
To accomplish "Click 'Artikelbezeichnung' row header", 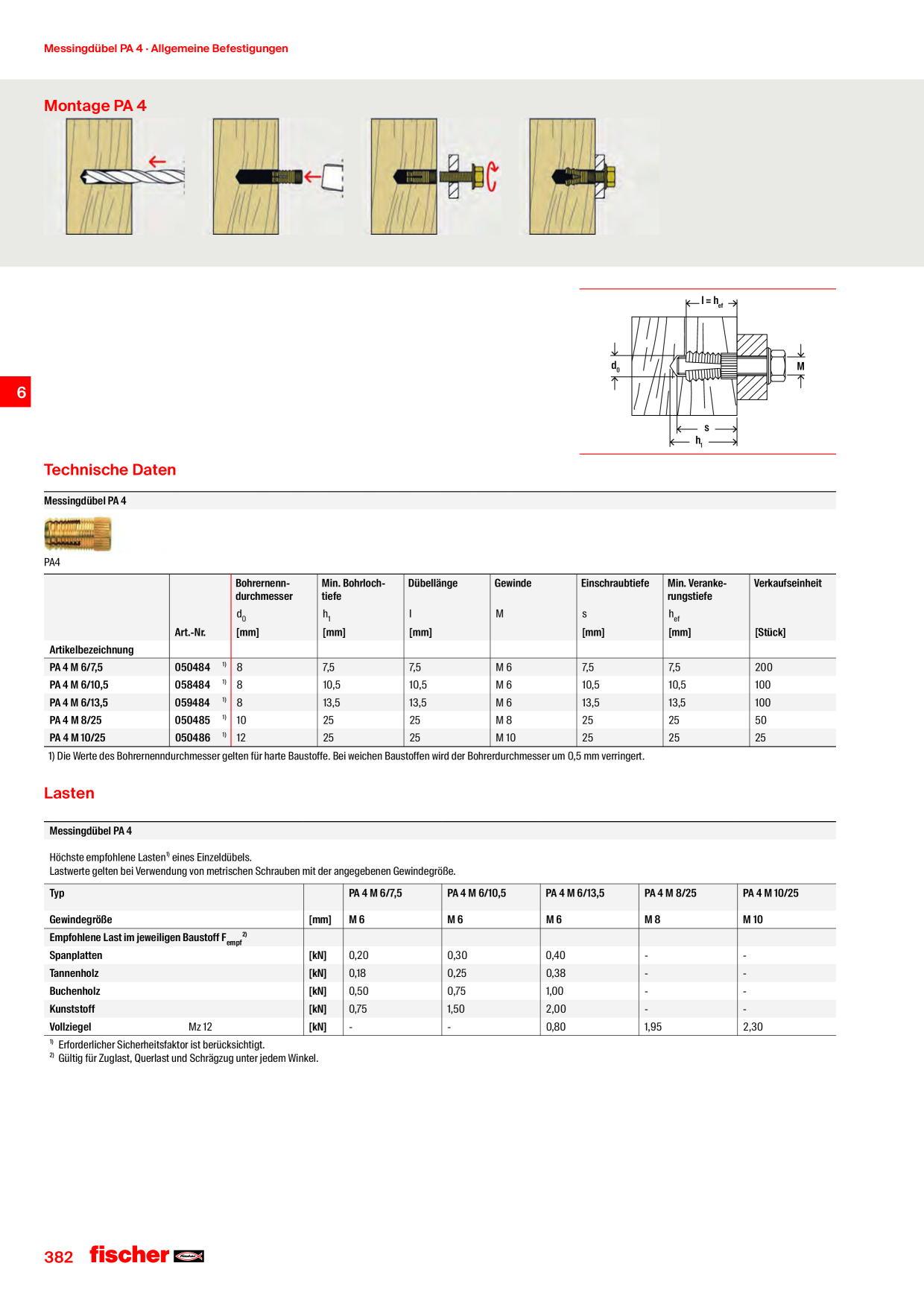I will 92,650.
